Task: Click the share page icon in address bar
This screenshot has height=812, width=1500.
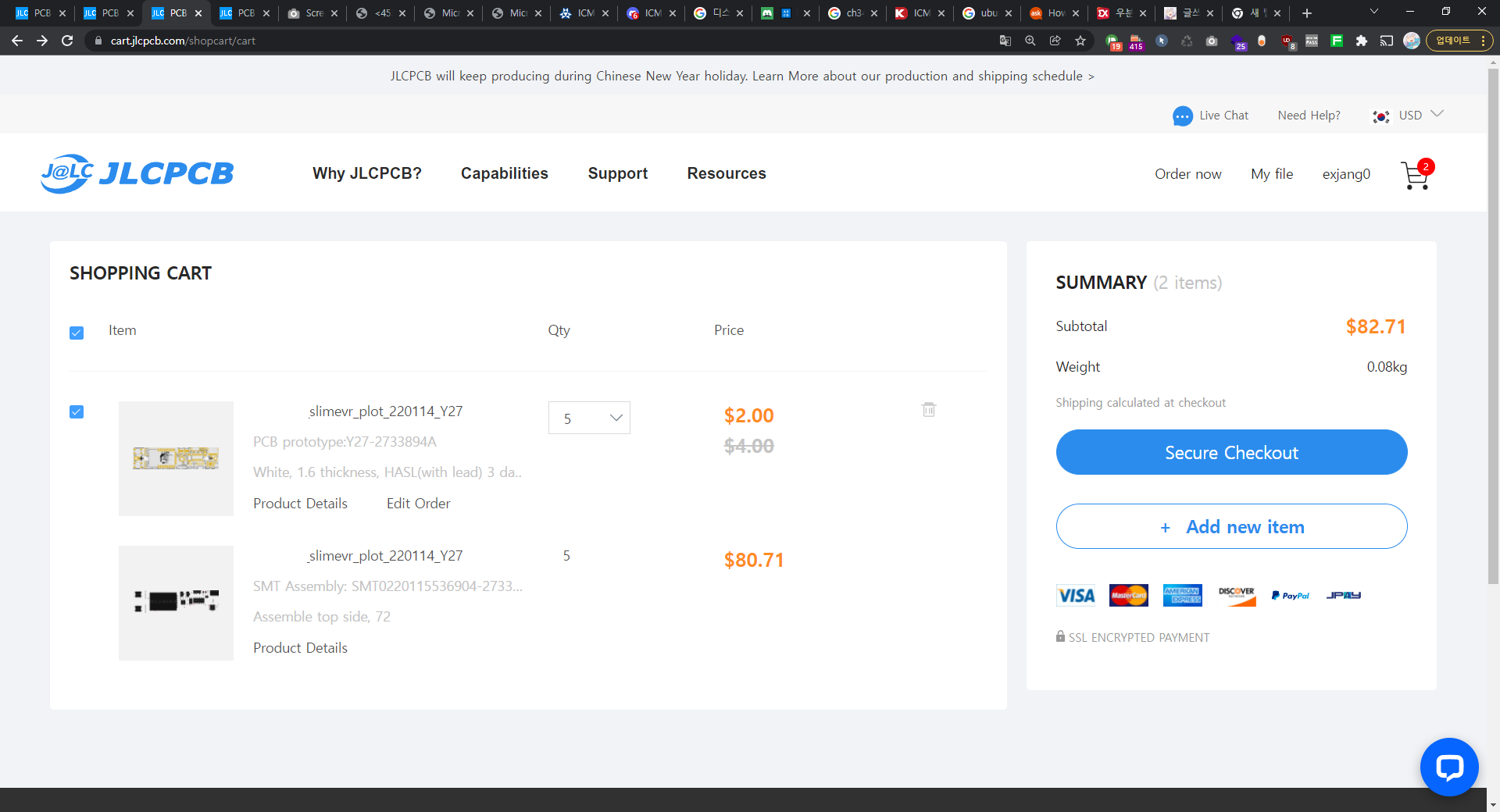Action: pos(1055,41)
